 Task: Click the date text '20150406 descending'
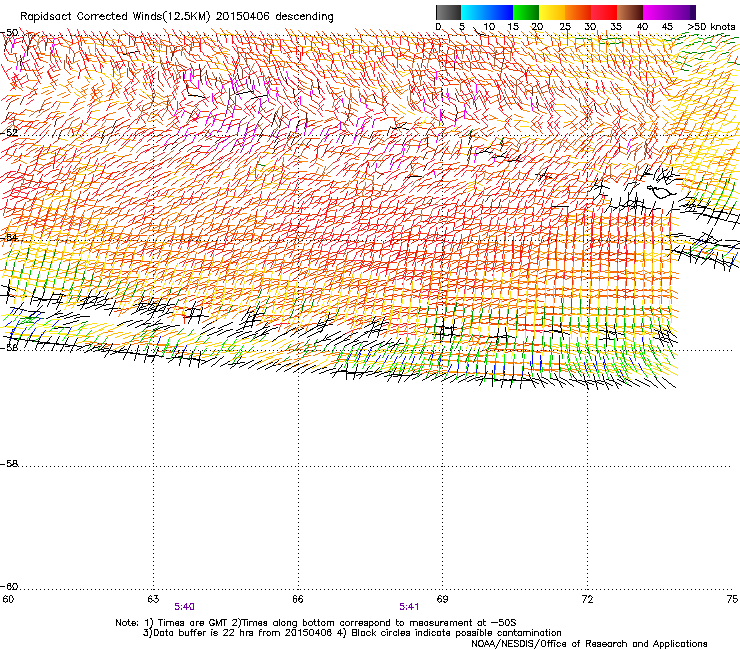click(x=275, y=17)
